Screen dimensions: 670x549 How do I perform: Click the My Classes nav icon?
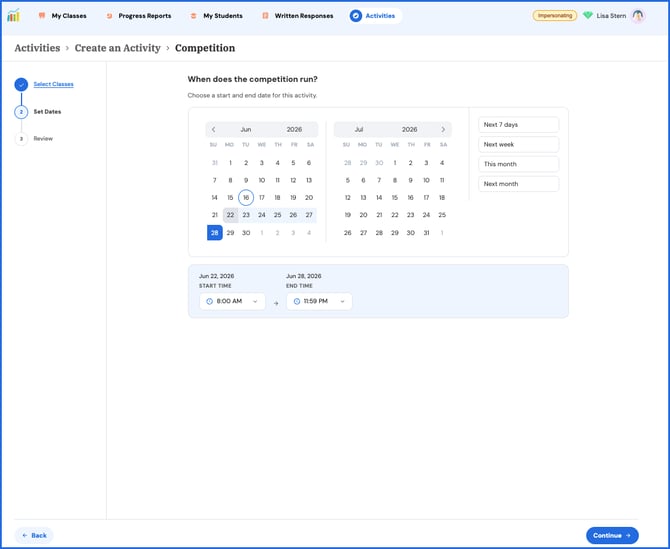(x=42, y=16)
